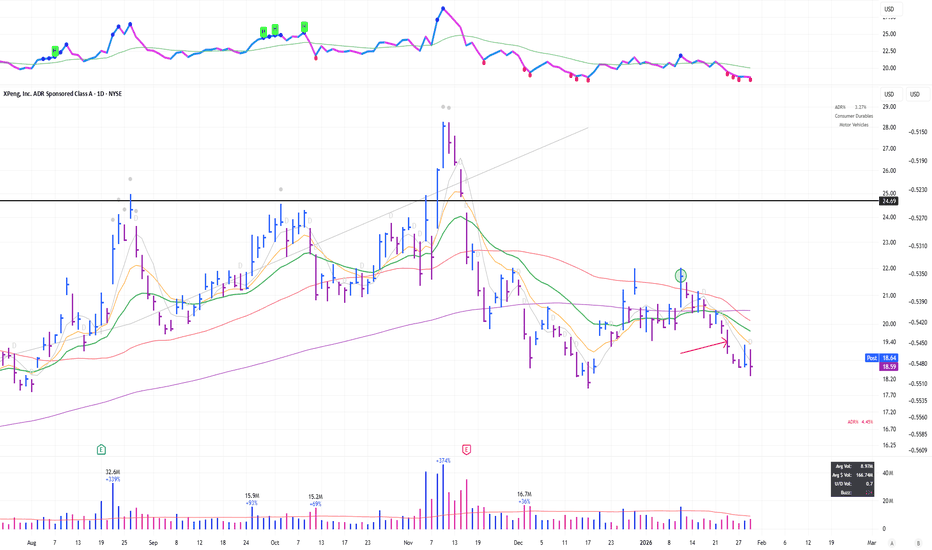Click the Motor Vehicles industry label

tap(854, 125)
